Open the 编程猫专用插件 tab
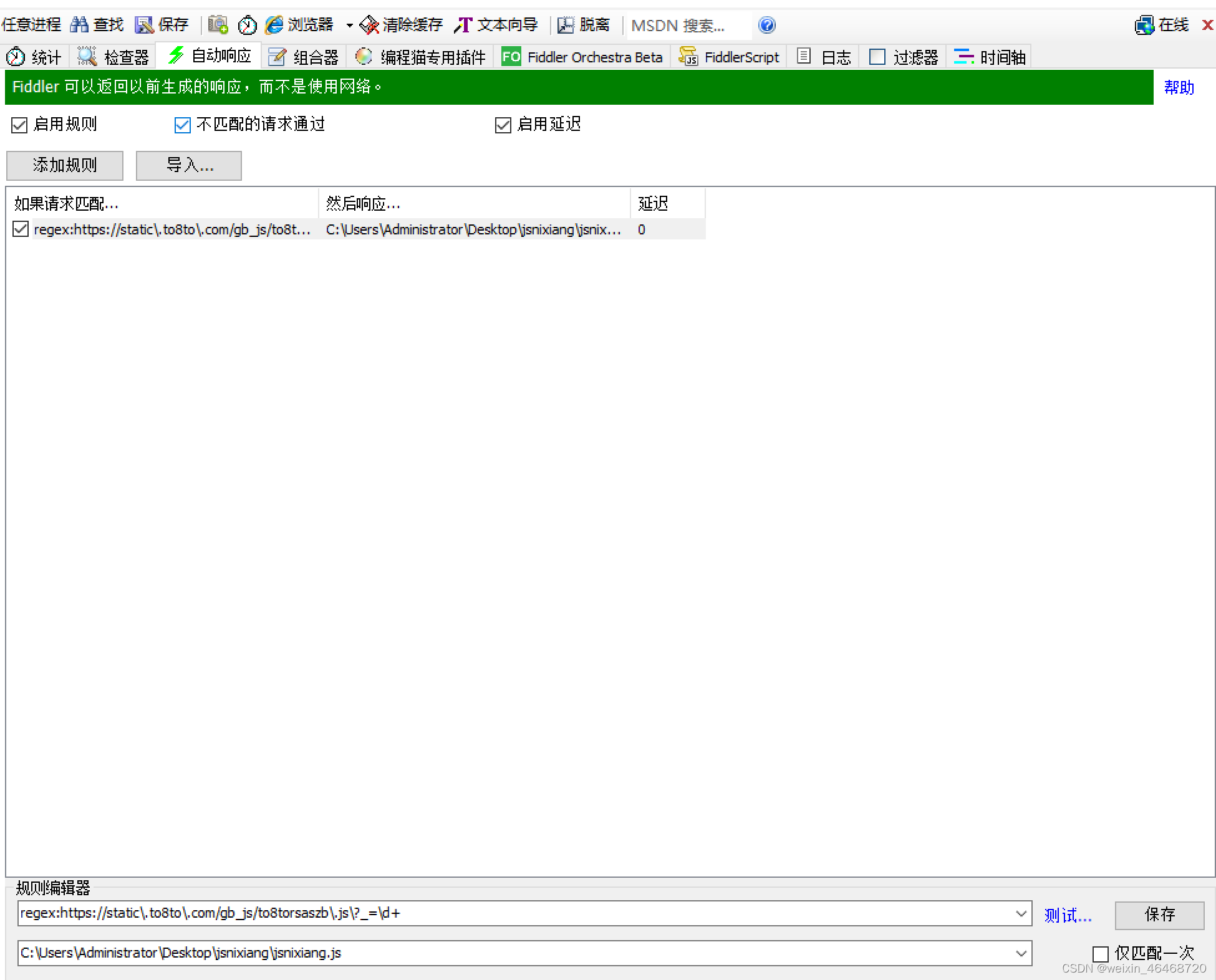1216x980 pixels. (x=420, y=57)
